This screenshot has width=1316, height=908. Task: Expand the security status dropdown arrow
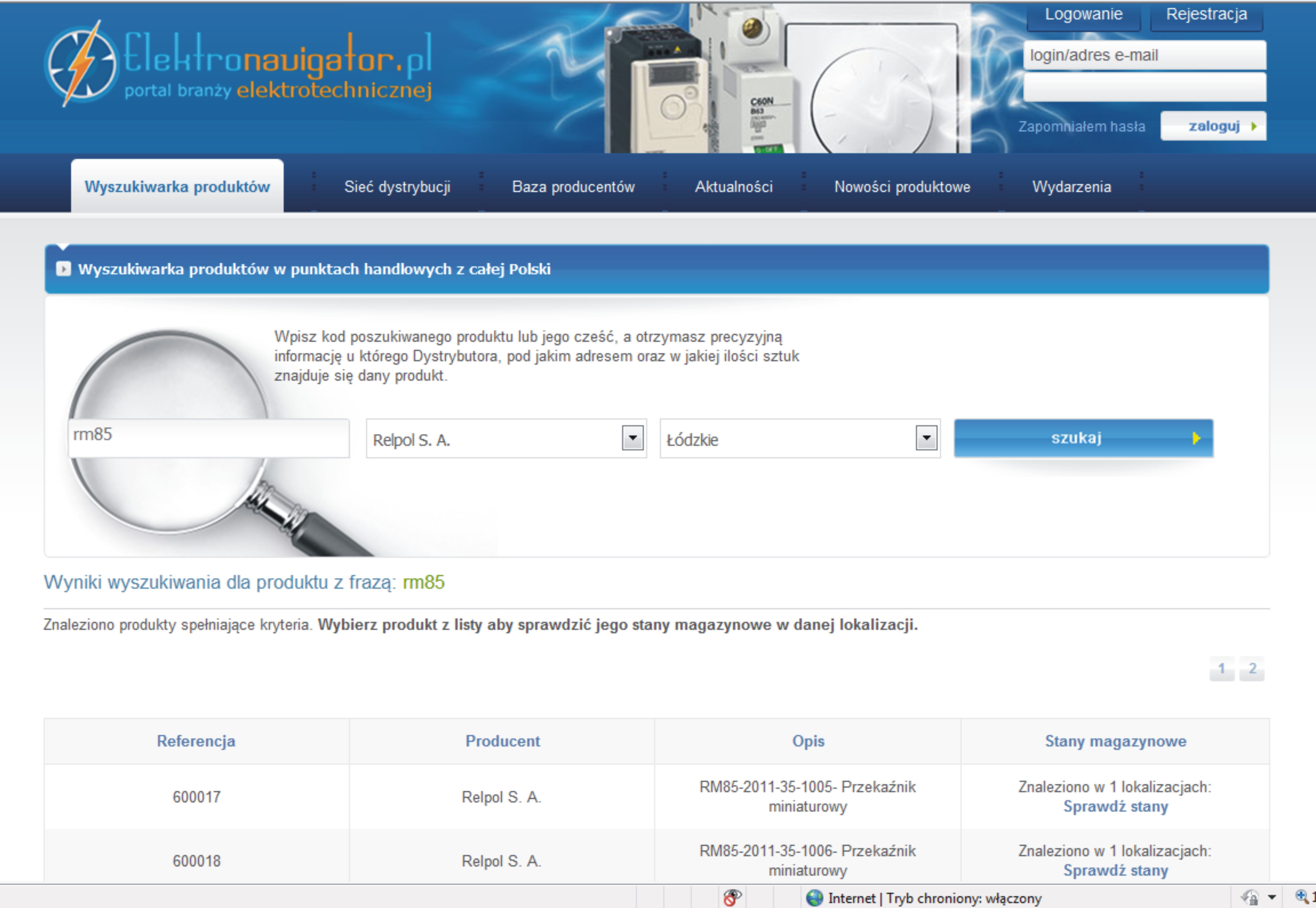coord(1272,898)
